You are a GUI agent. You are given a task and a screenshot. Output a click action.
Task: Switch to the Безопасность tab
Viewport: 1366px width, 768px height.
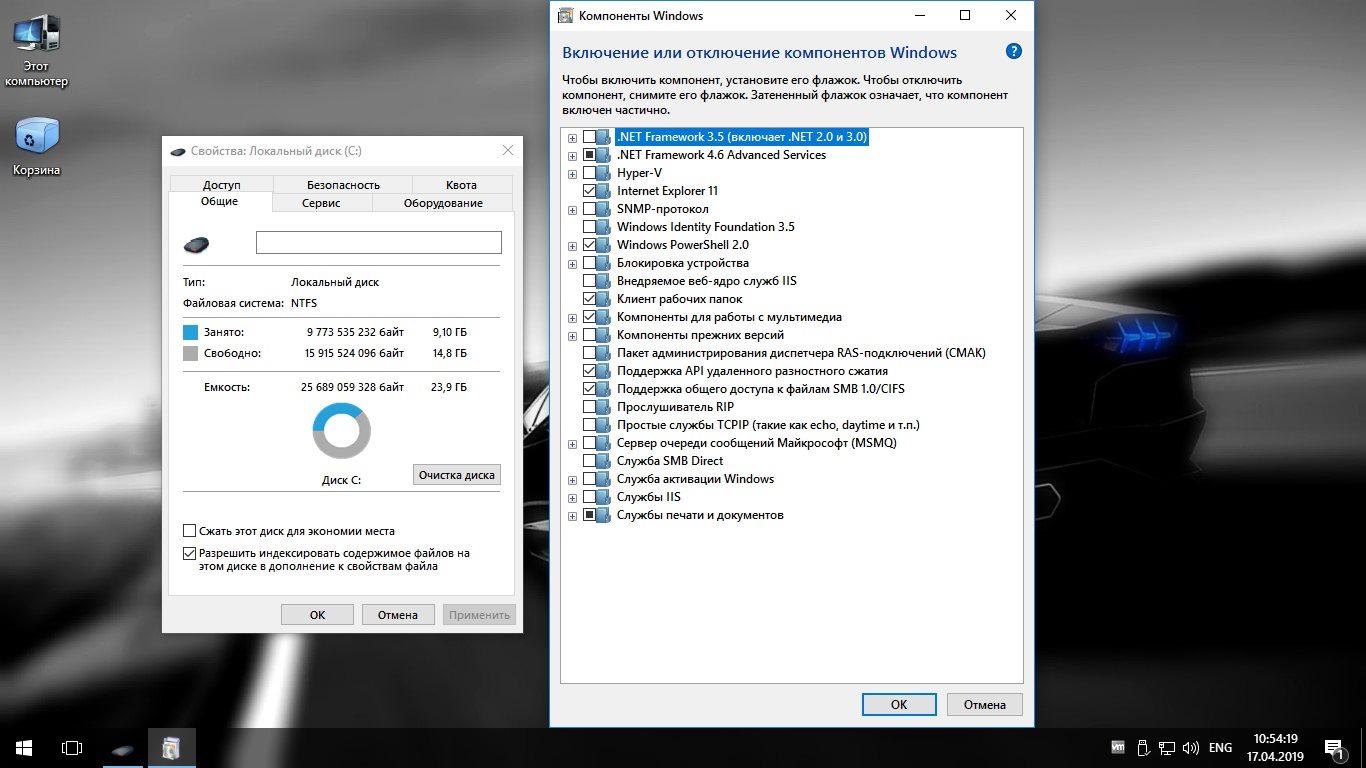(x=342, y=185)
